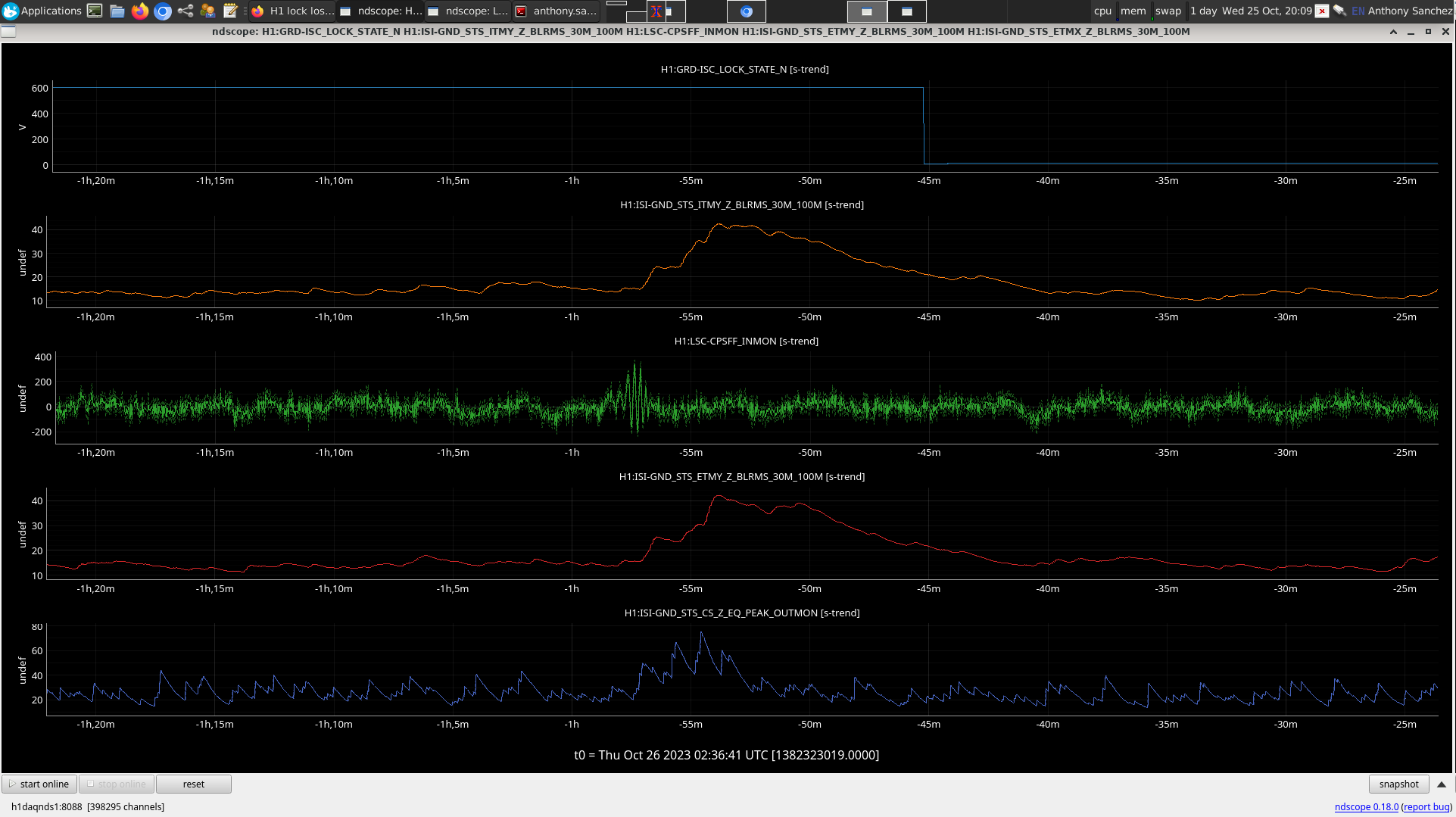The image size is (1456, 817).
Task: Open the ndscope 0.18.0 link
Action: [x=1366, y=806]
